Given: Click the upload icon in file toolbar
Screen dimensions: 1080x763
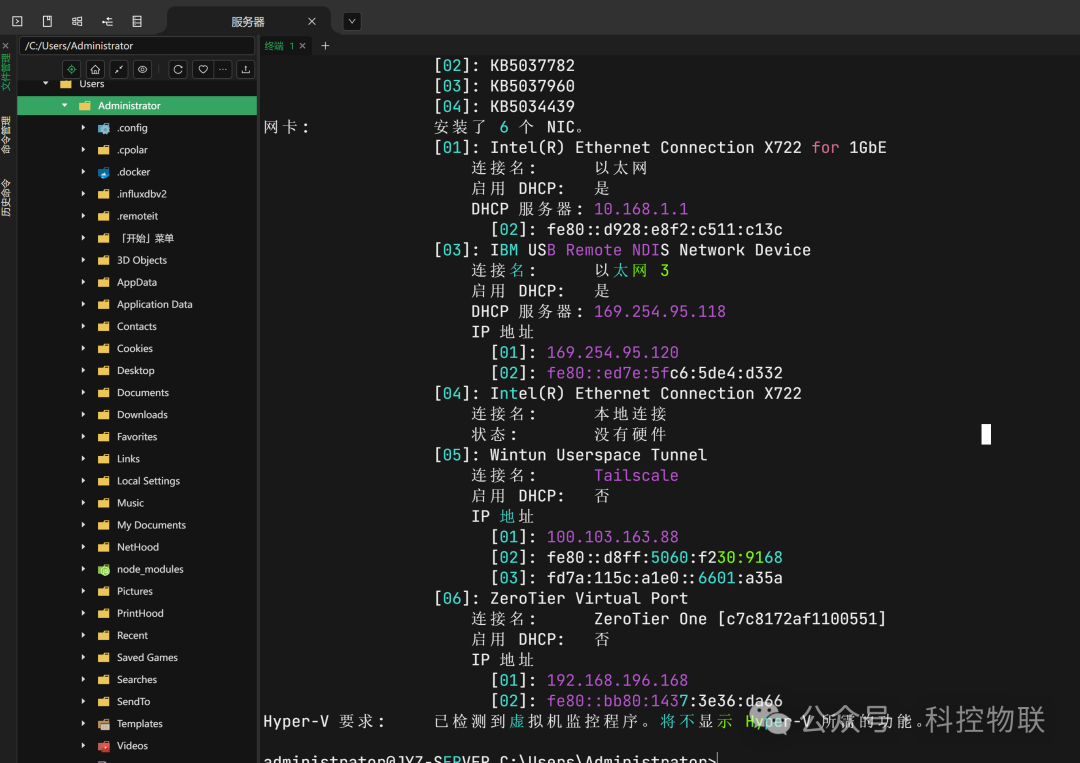Looking at the screenshot, I should pos(245,69).
